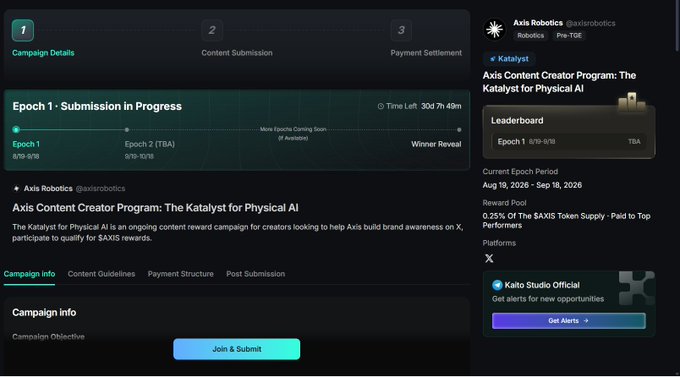Open the @axisrobotics handle in header
Screen dimensions: 680x377
click(591, 23)
